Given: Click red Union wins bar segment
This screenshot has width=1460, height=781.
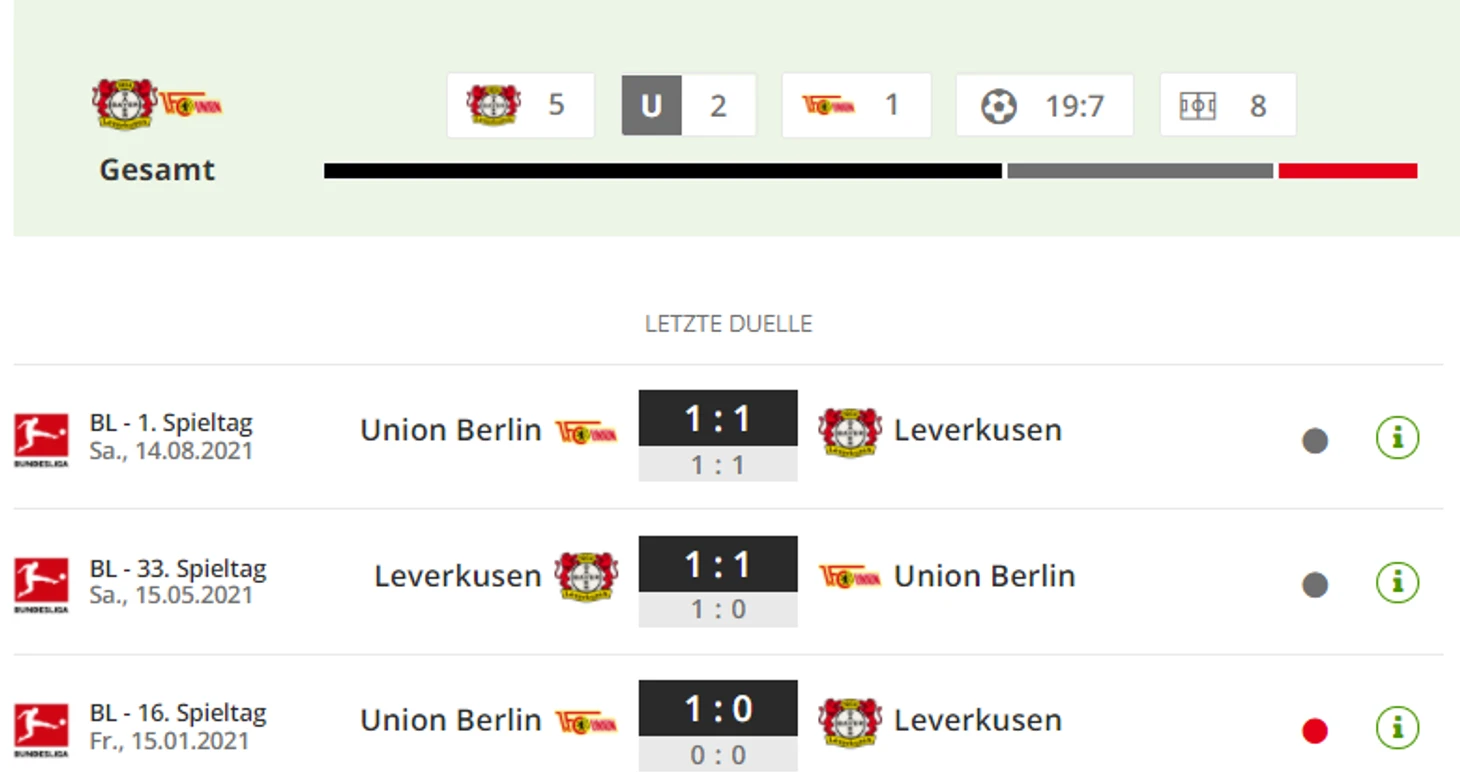Looking at the screenshot, I should click(1348, 171).
